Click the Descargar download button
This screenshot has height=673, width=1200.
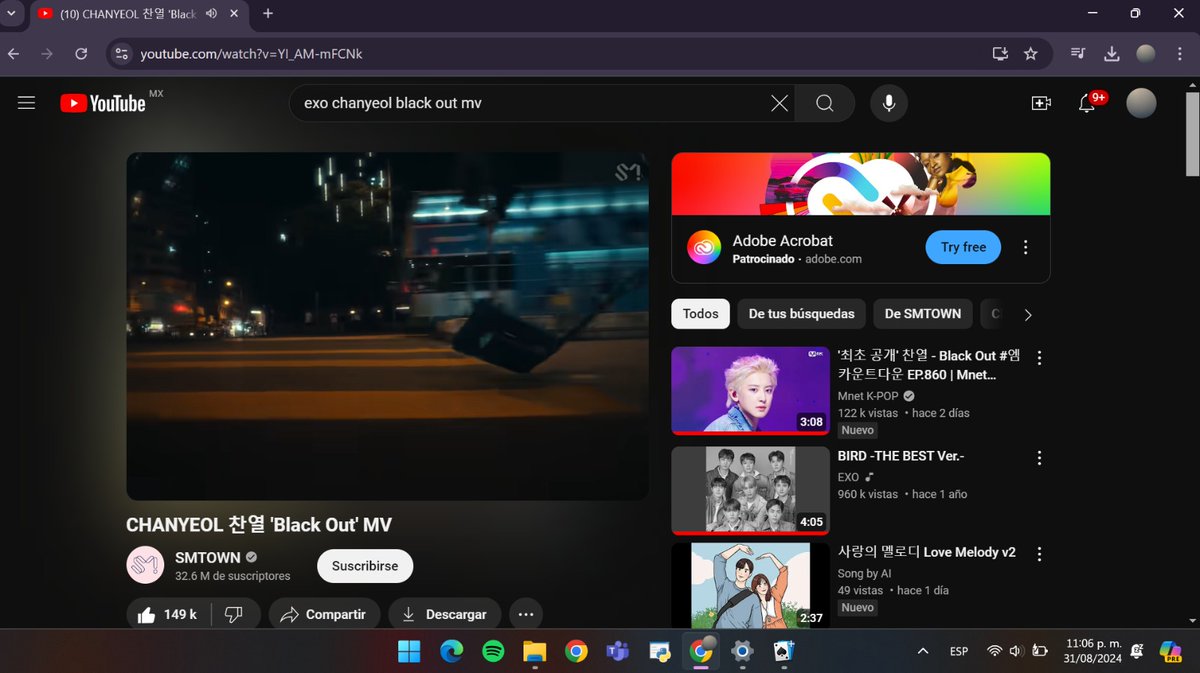445,614
